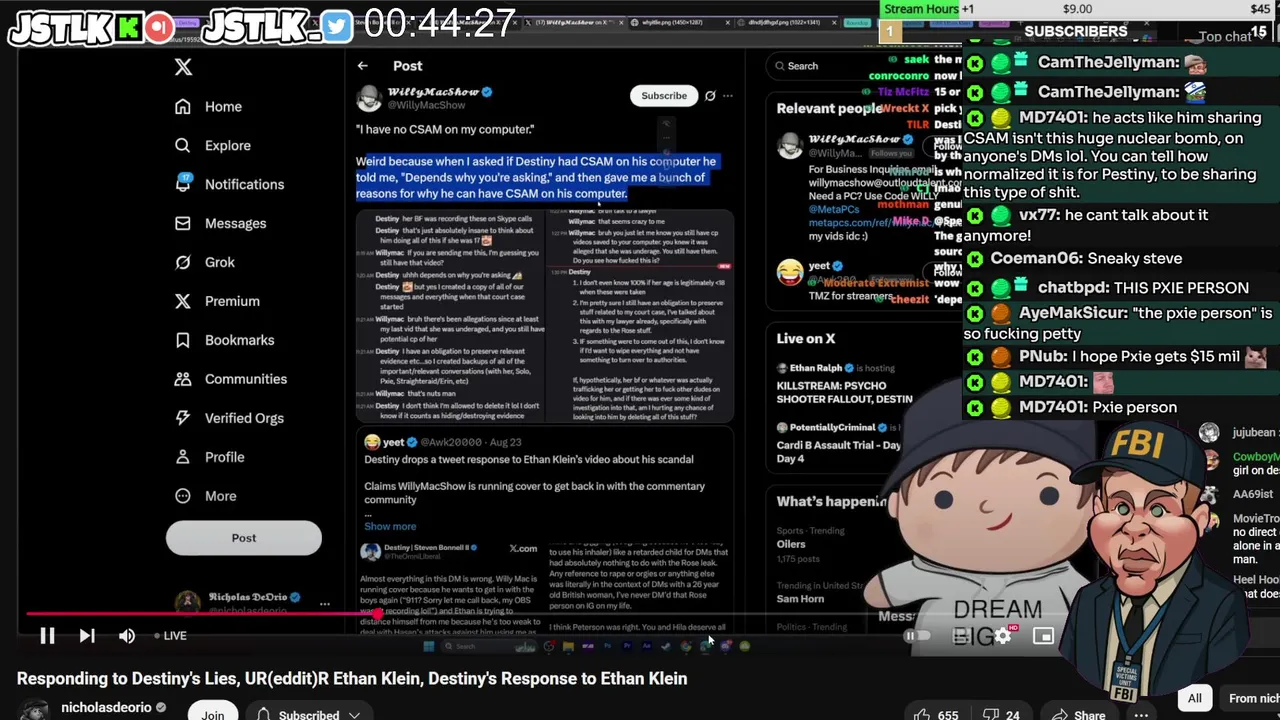Go back using the Post arrow
This screenshot has height=720, width=1280.
(363, 66)
